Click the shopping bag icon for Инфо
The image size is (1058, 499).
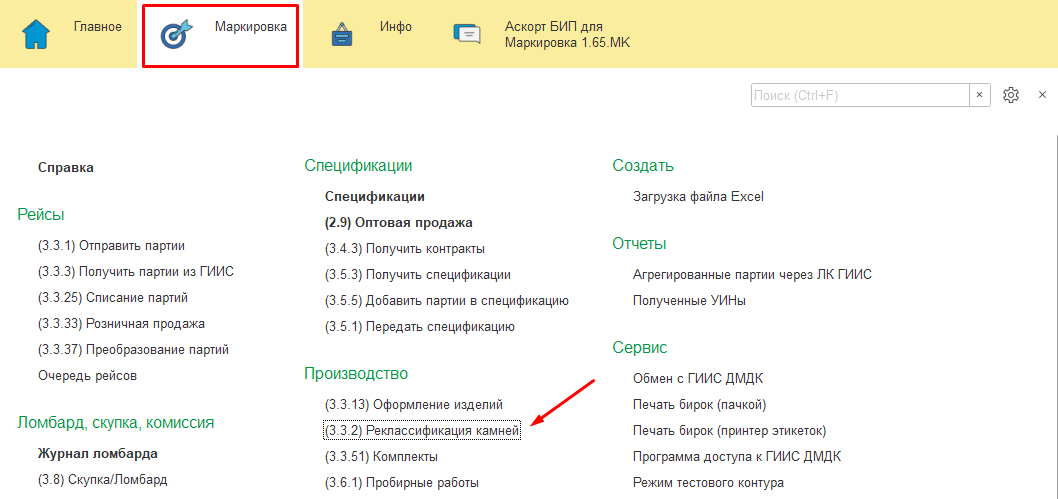pos(343,34)
